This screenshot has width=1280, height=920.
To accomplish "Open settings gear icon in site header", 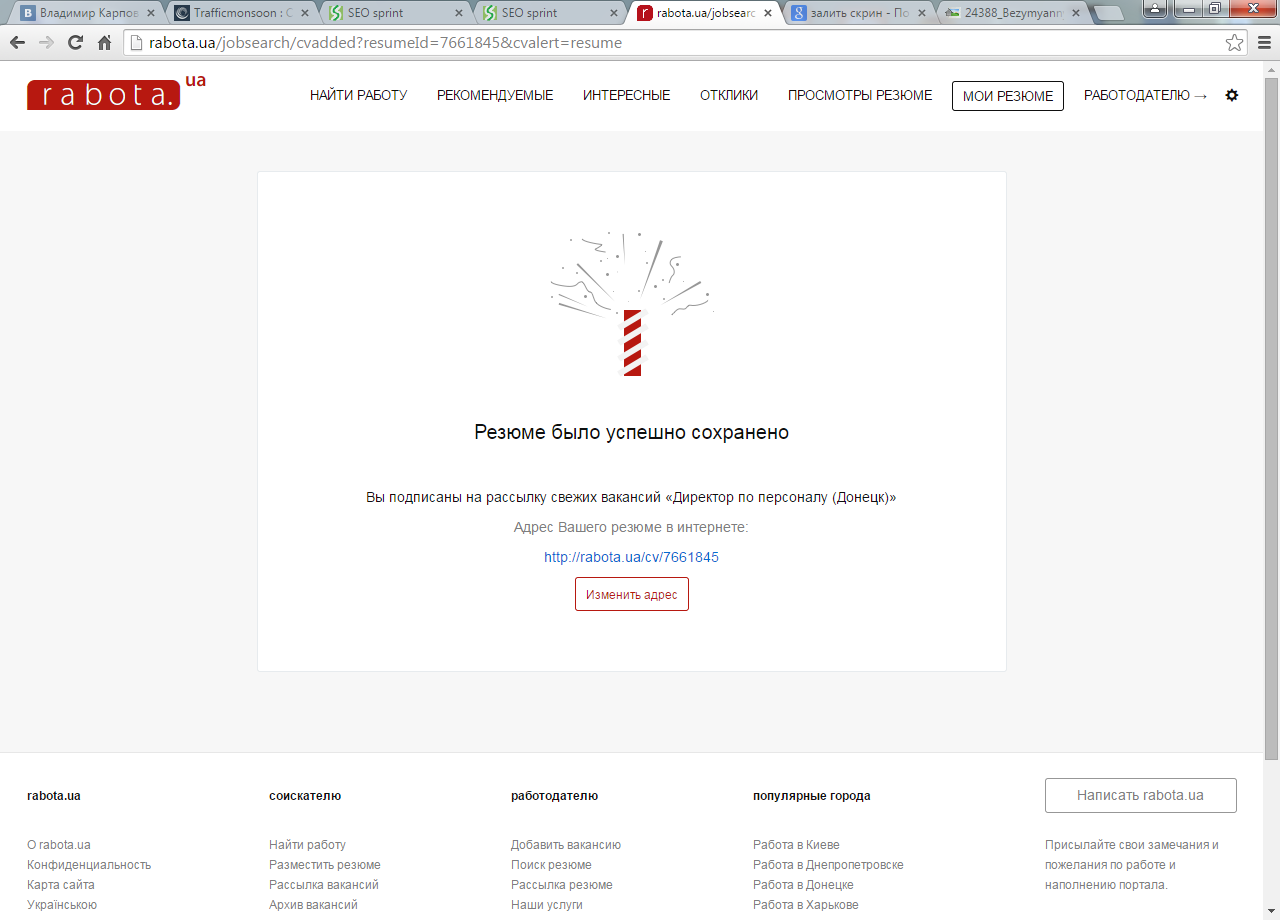I will click(x=1232, y=95).
